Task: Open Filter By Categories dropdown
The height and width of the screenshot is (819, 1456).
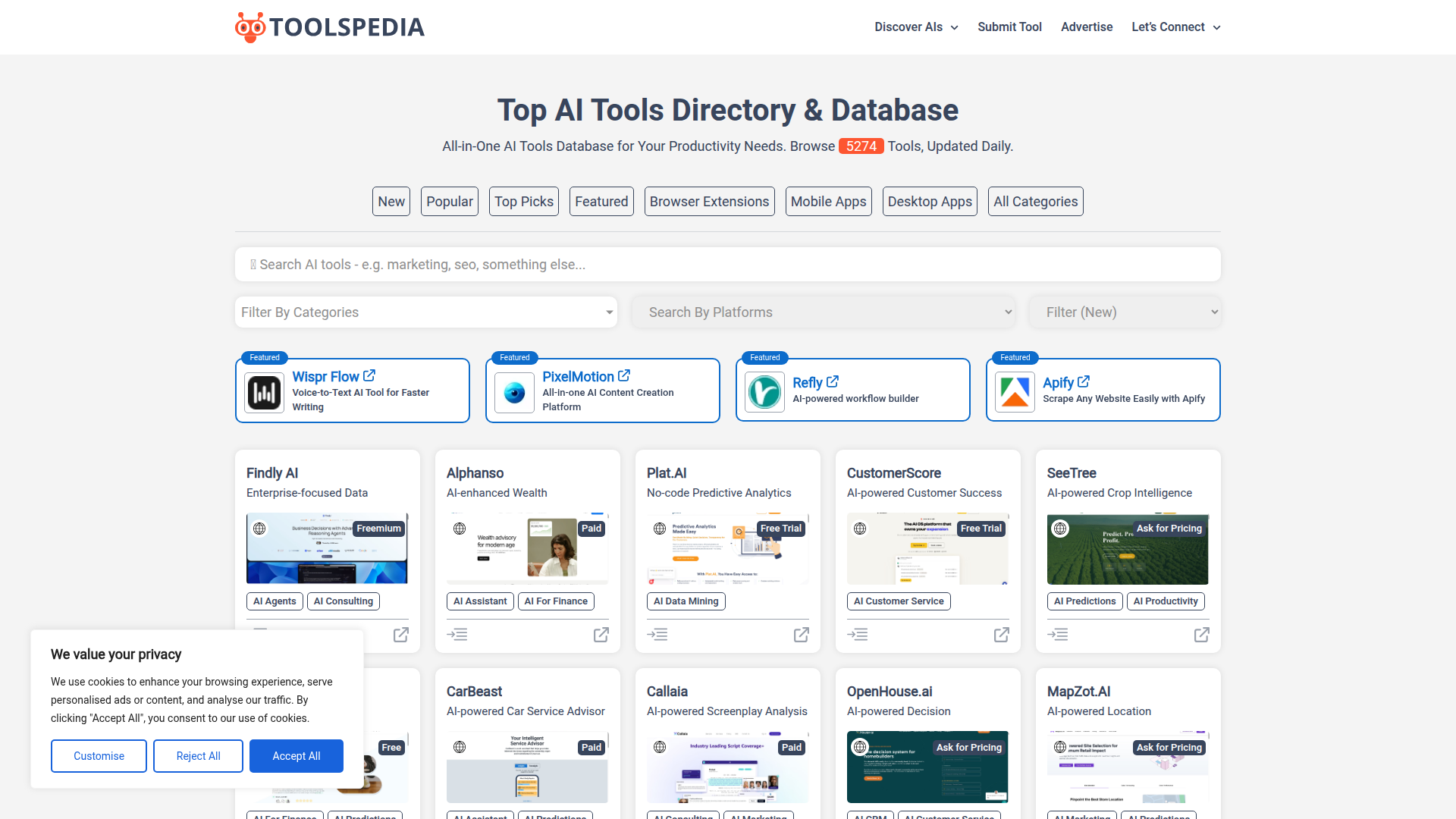Action: (426, 312)
